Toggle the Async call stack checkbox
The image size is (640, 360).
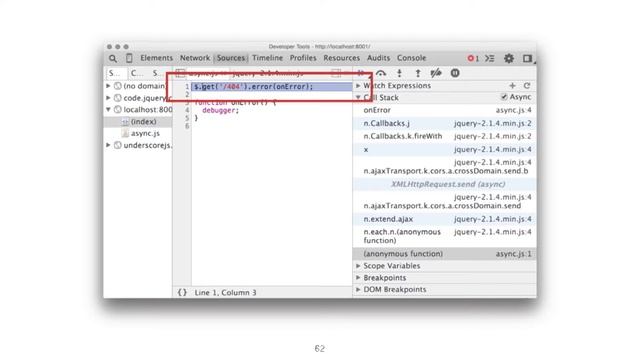tap(504, 97)
